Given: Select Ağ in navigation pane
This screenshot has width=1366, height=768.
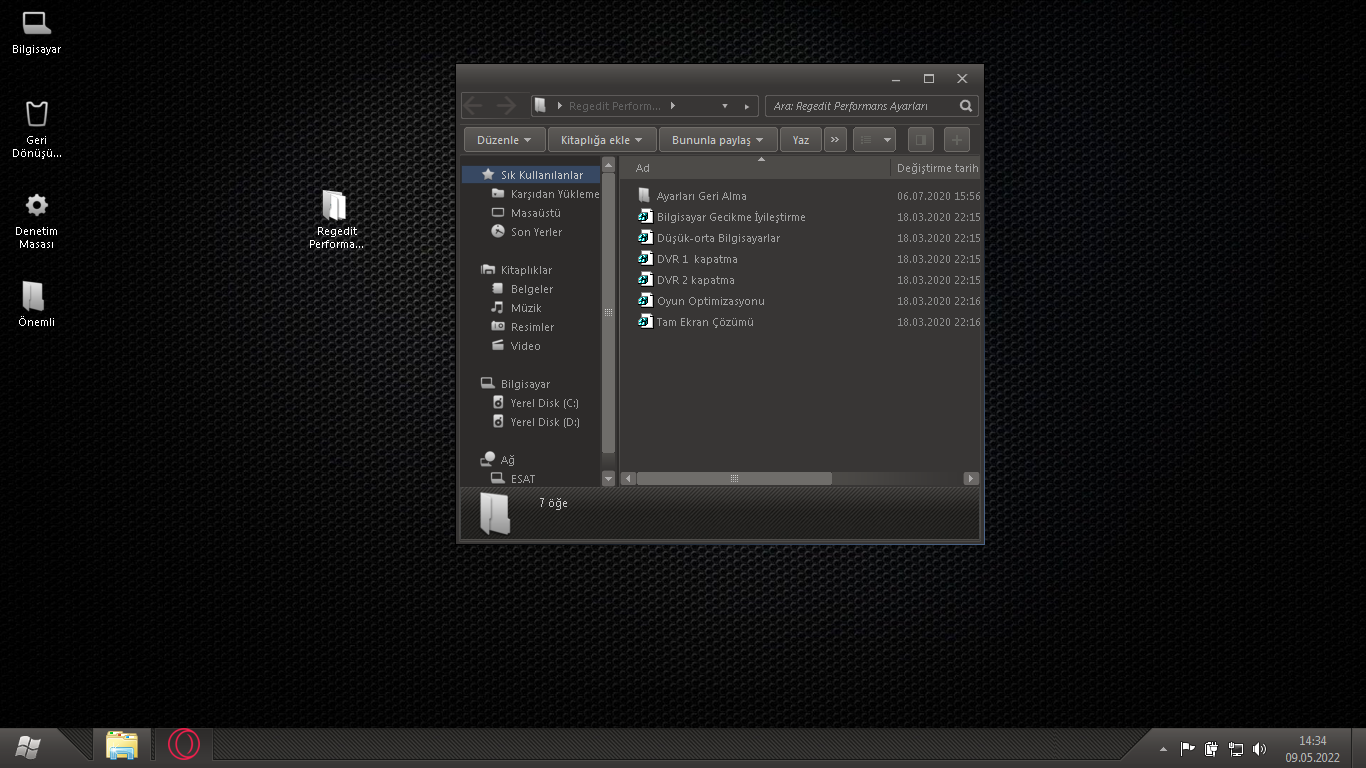Looking at the screenshot, I should (497, 460).
